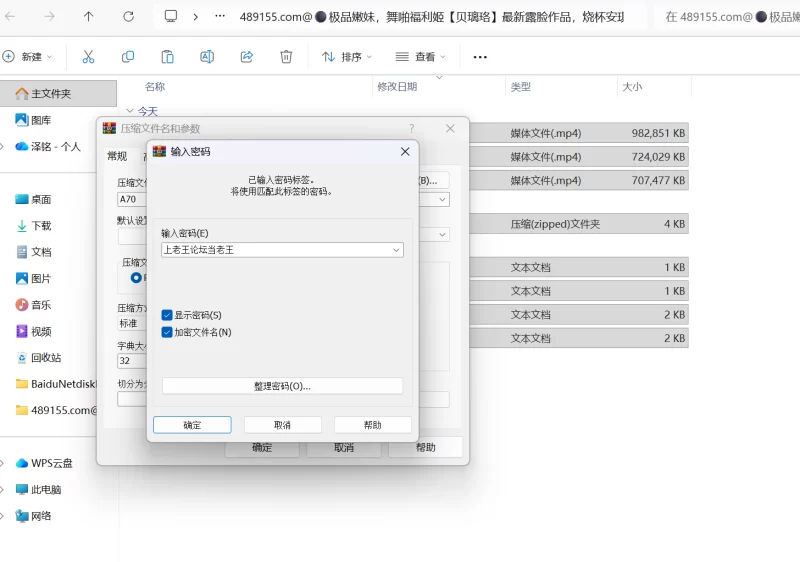Screen dimensions: 800x562
Task: Expand the password input dropdown arrow
Action: [396, 250]
